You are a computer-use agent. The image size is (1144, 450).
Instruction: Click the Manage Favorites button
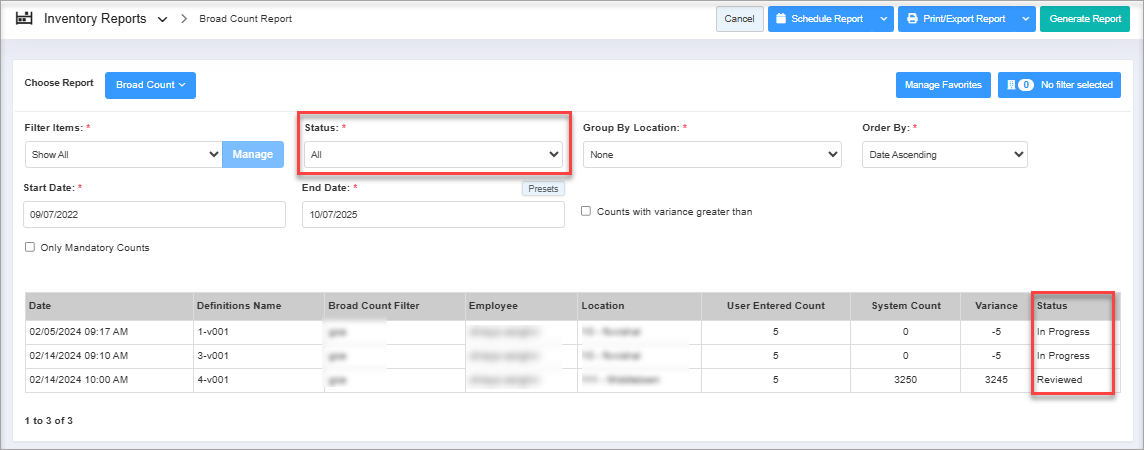coord(942,86)
